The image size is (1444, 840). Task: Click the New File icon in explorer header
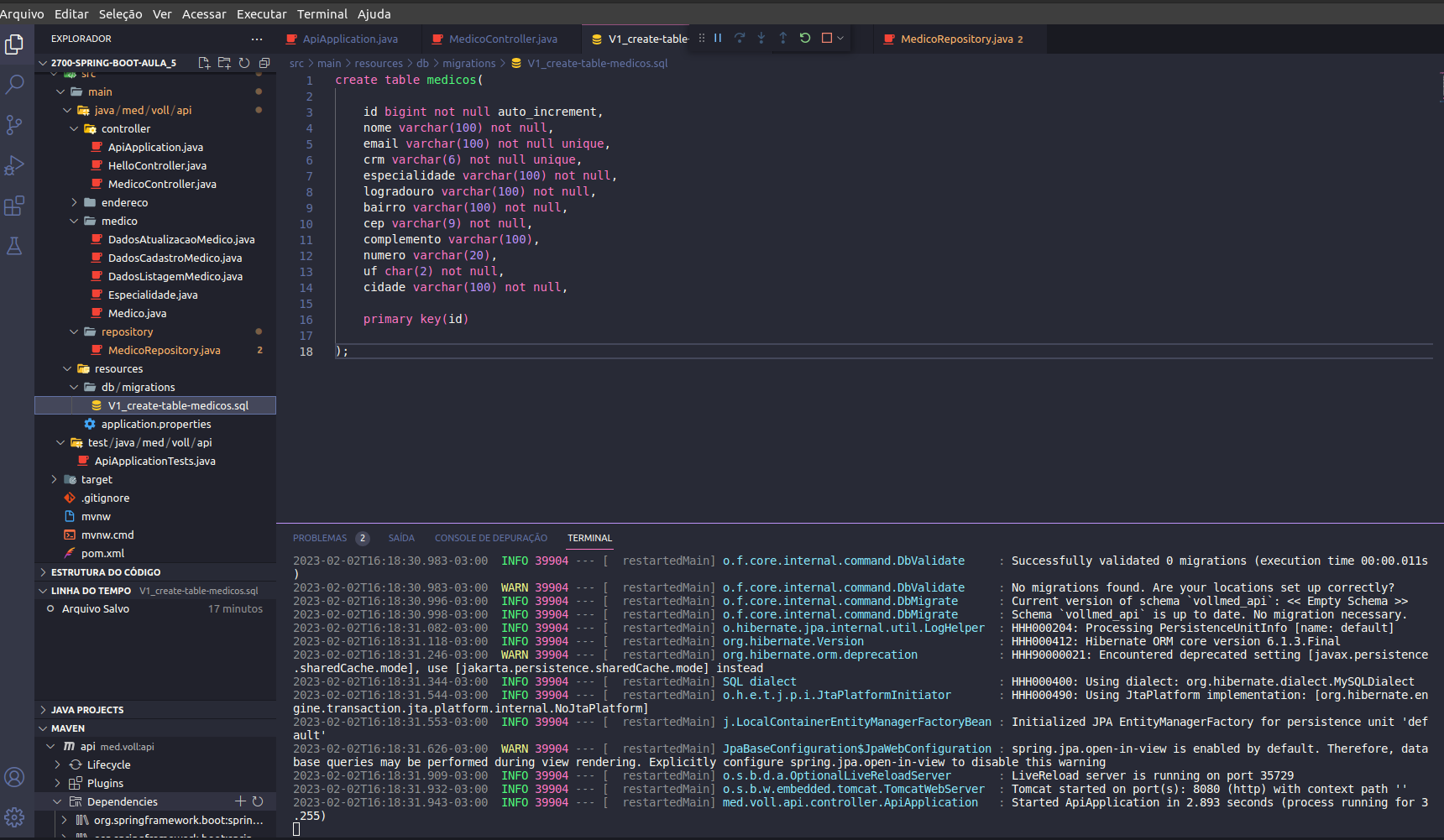point(204,63)
